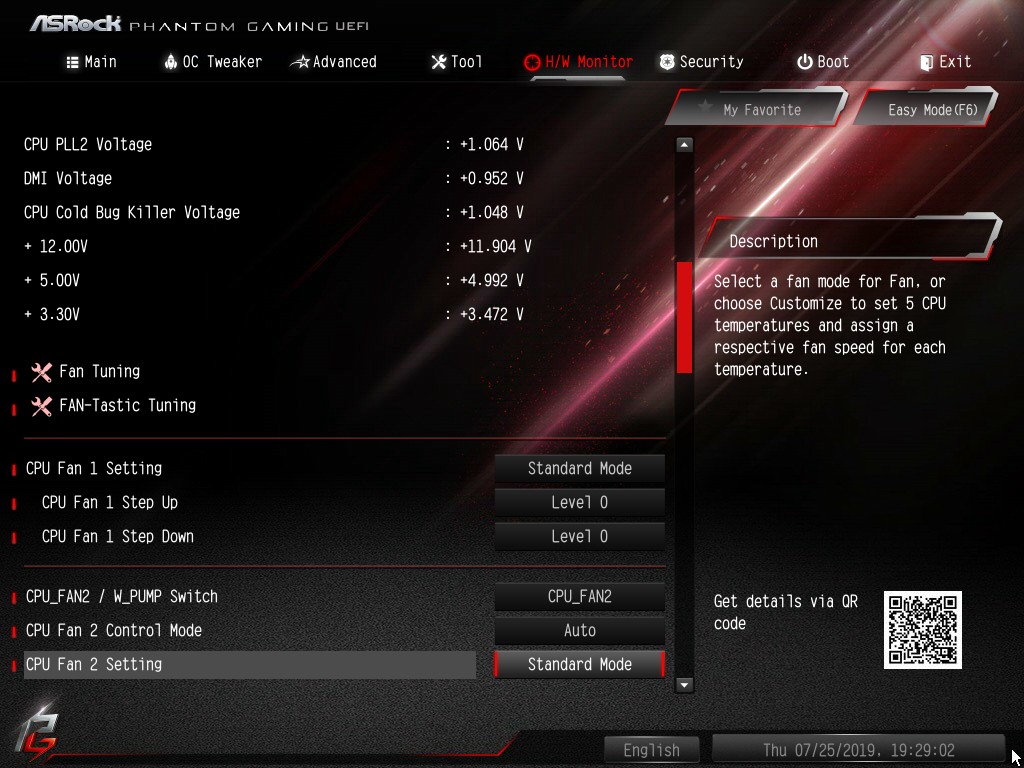This screenshot has height=768, width=1024.
Task: Change CPU Fan 1 Step Up level
Action: 579,502
